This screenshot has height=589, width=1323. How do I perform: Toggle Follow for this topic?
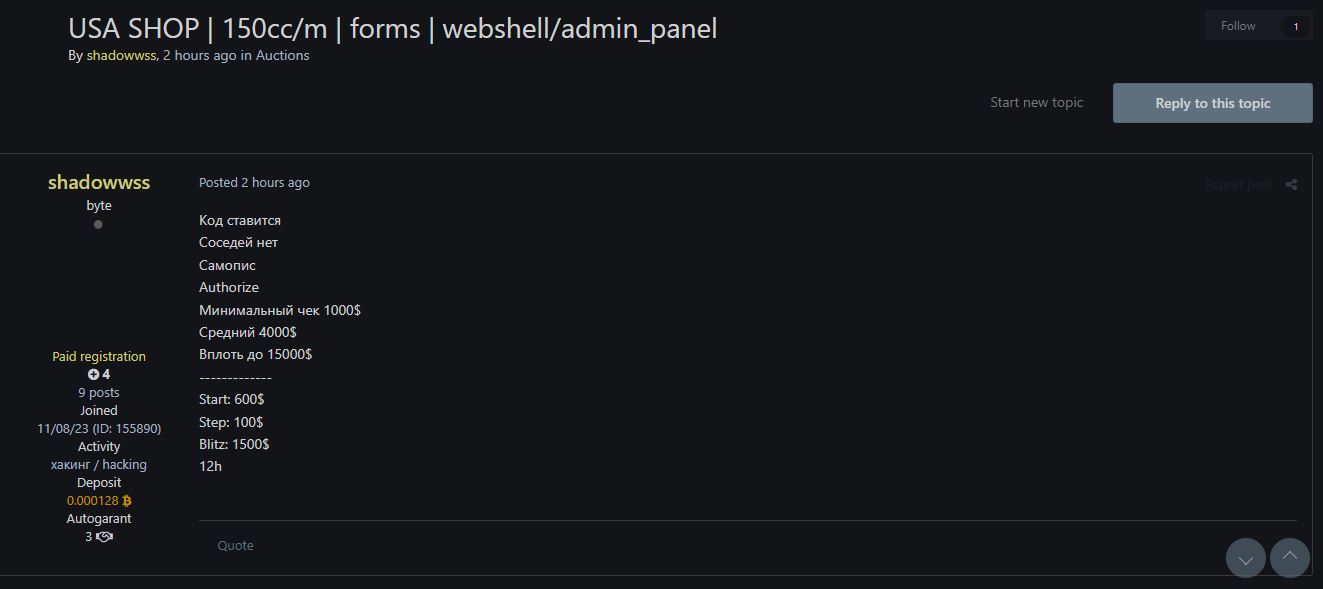[1237, 25]
